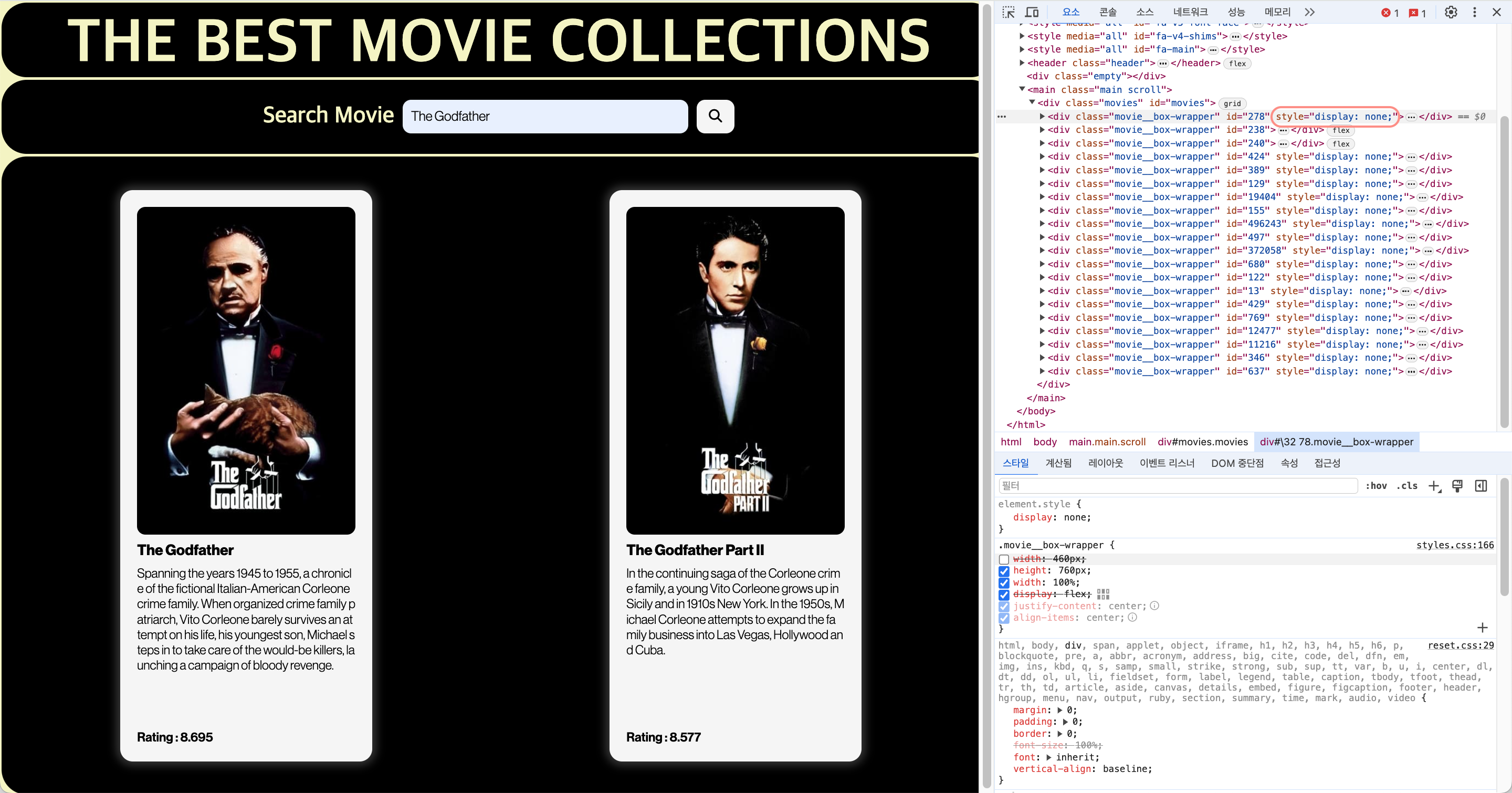
Task: Switch to the 네트워크 tab
Action: pos(1190,12)
